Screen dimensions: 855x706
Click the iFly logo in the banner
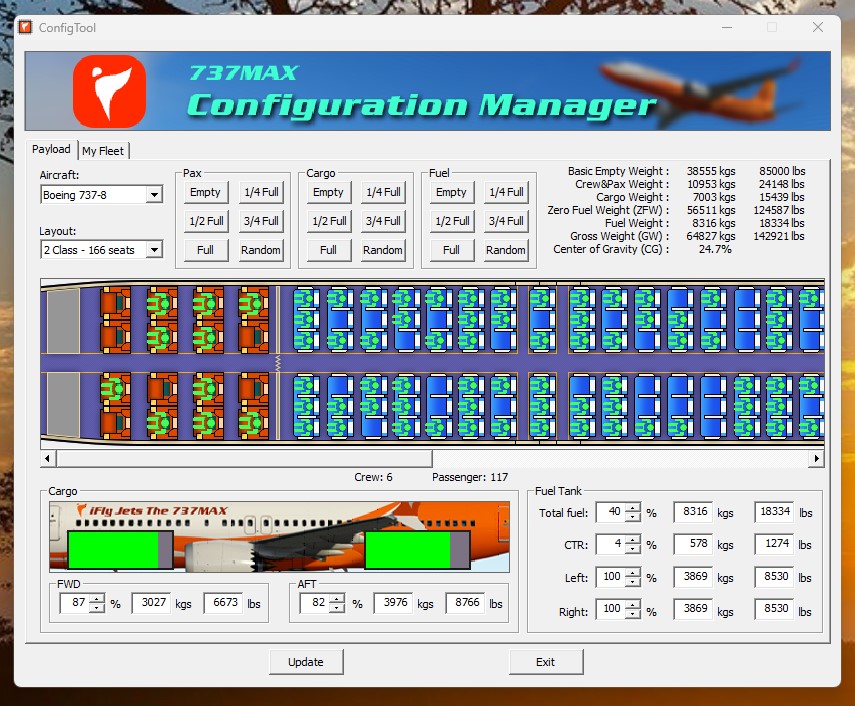[110, 91]
